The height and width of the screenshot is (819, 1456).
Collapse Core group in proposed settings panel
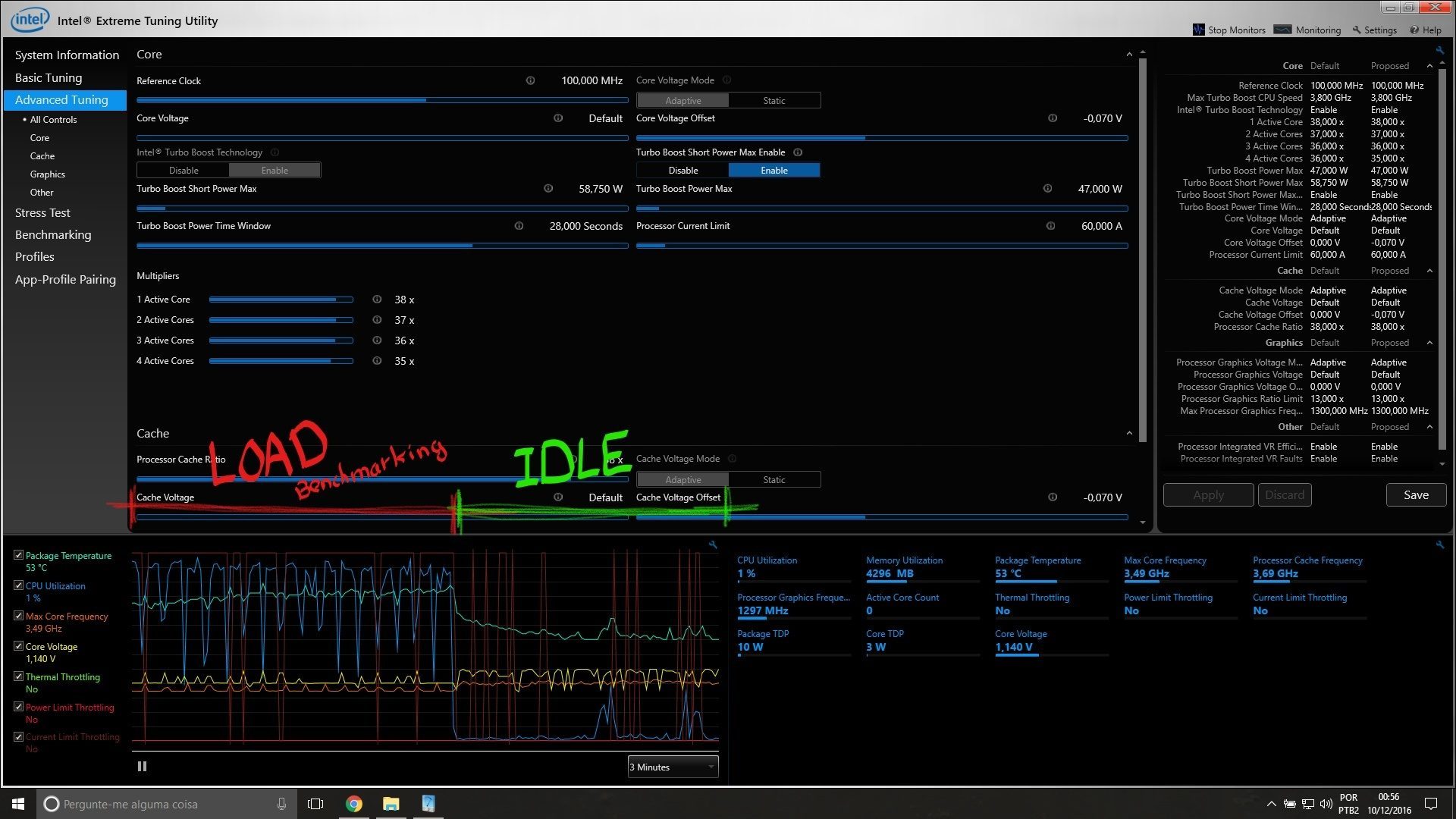pyautogui.click(x=1429, y=66)
